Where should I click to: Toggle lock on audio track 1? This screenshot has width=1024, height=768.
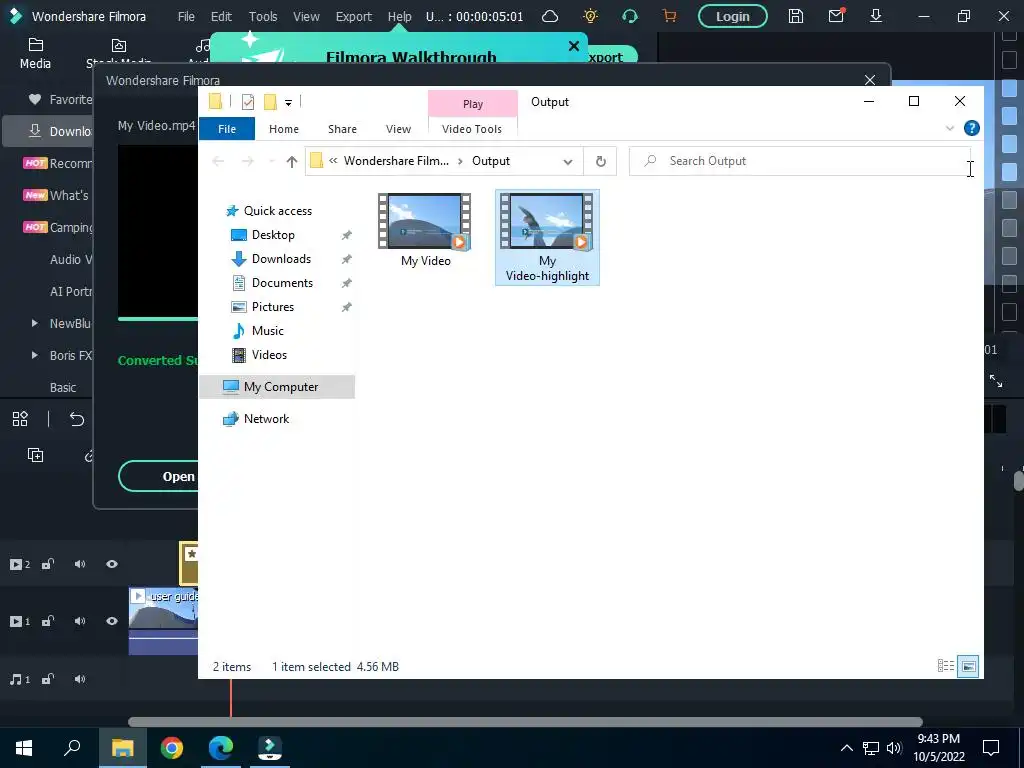pyautogui.click(x=48, y=679)
